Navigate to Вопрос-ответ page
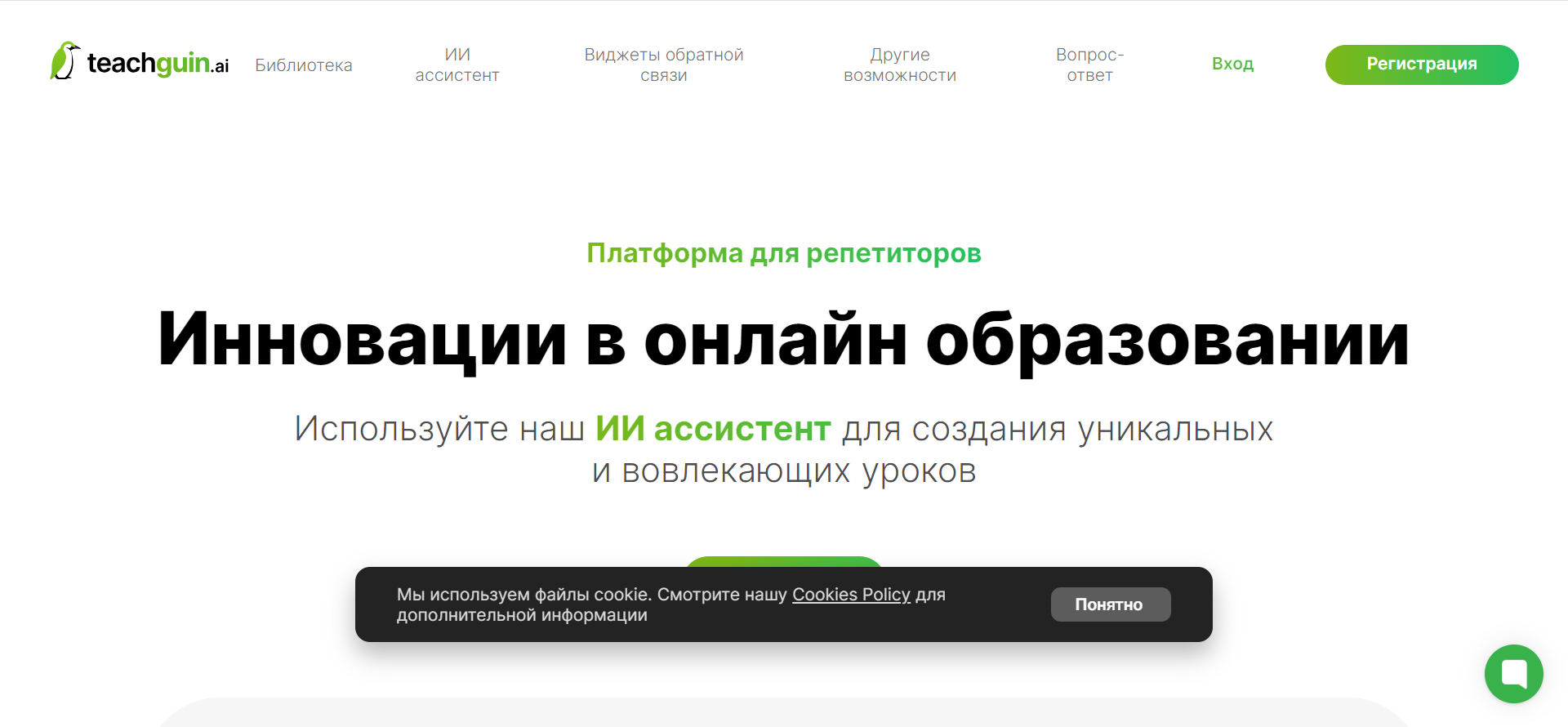1568x727 pixels. 1089,65
